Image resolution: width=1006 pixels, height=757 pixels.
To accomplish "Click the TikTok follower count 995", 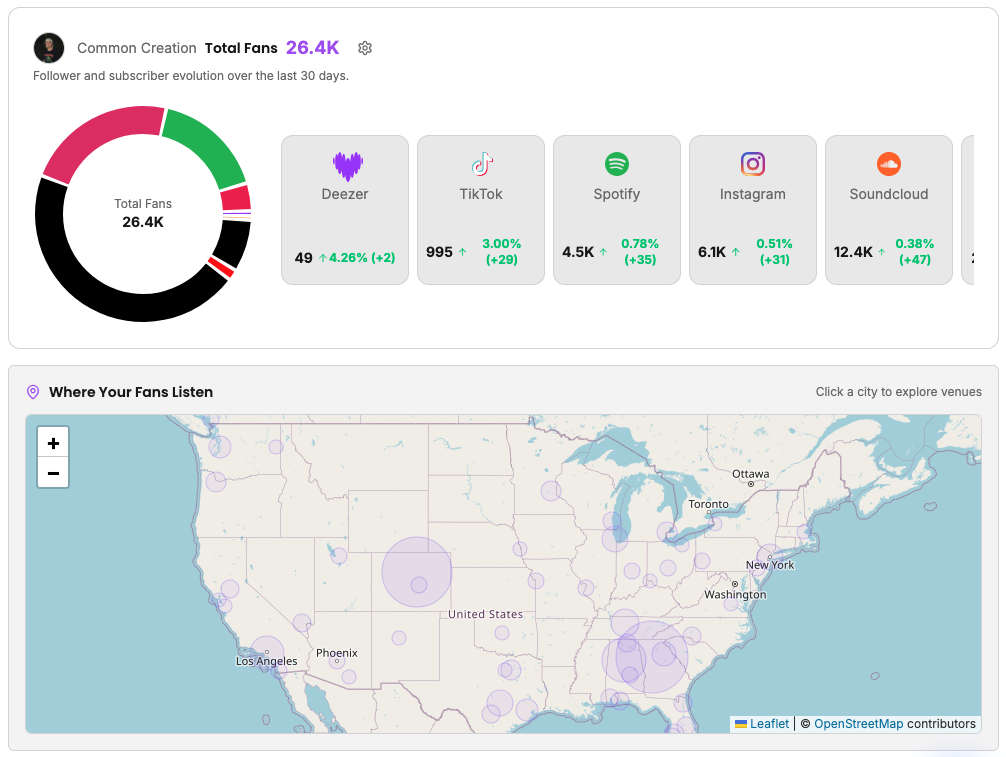I will coord(439,252).
